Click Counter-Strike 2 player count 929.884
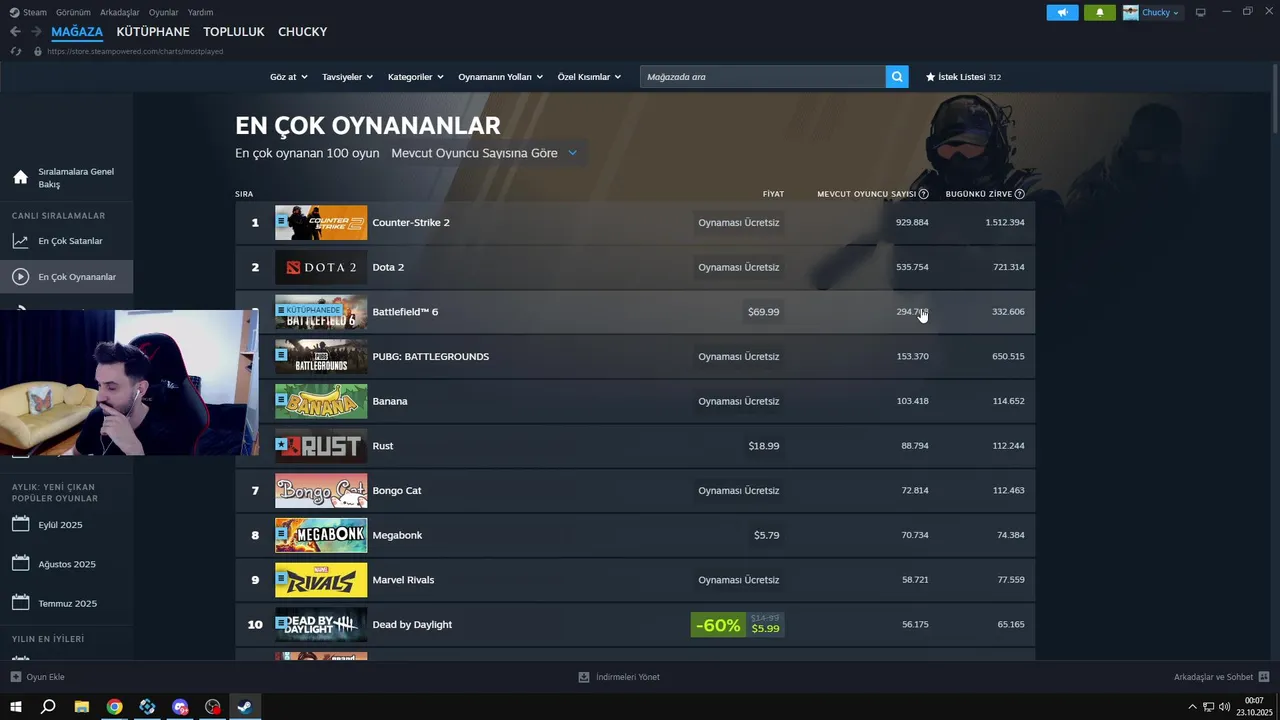Image resolution: width=1280 pixels, height=720 pixels. tap(912, 222)
